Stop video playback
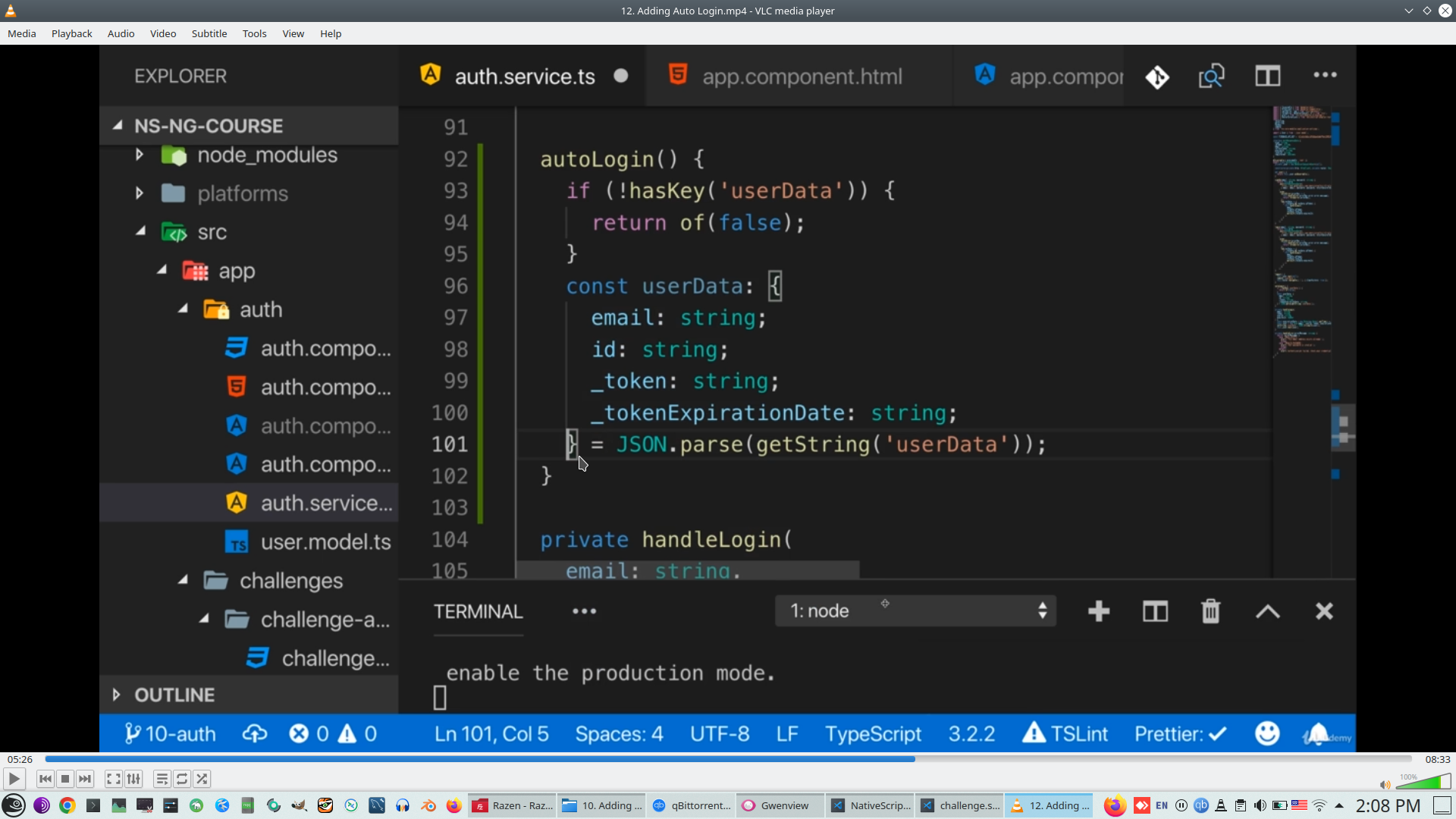Image resolution: width=1456 pixels, height=819 pixels. (65, 779)
